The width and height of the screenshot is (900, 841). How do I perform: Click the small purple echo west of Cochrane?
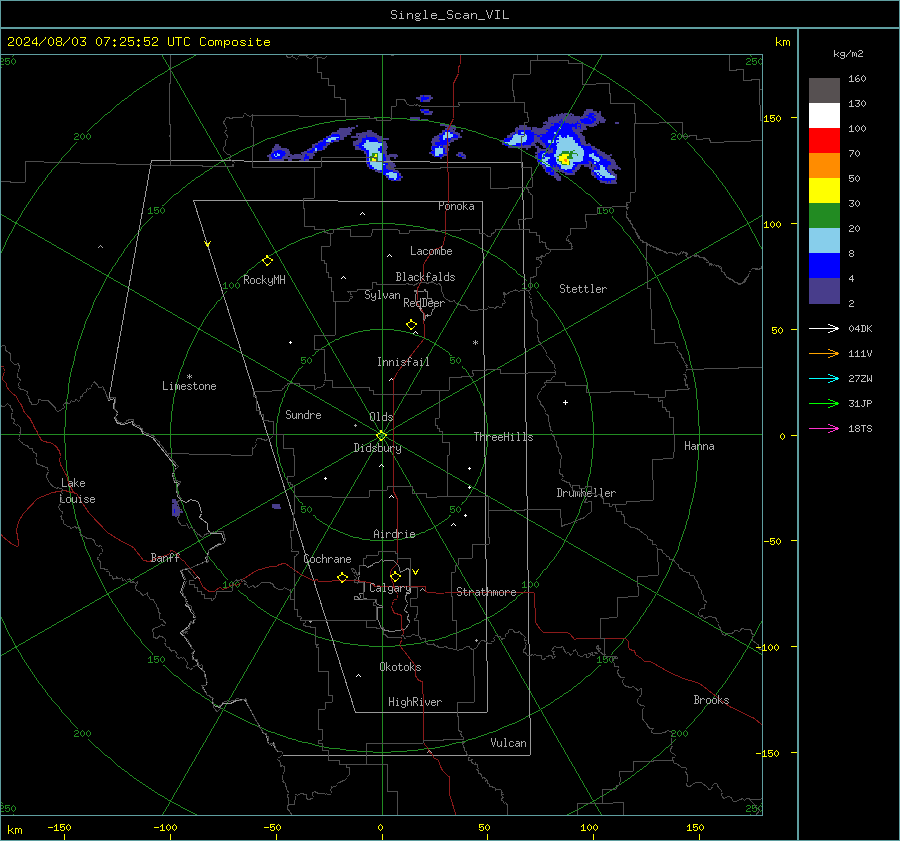[276, 506]
